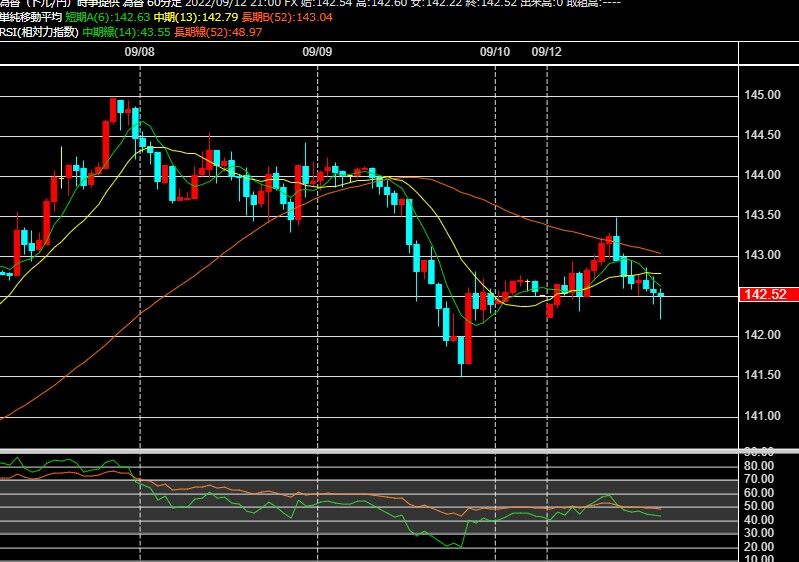Select the tall red candle at the 141.50 low
This screenshot has height=562, width=799.
[x=468, y=328]
